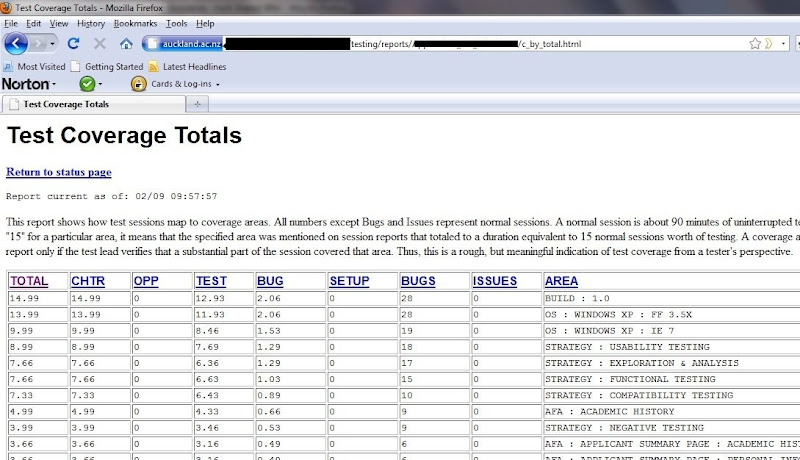Sort the table by TOTAL column

pyautogui.click(x=29, y=281)
